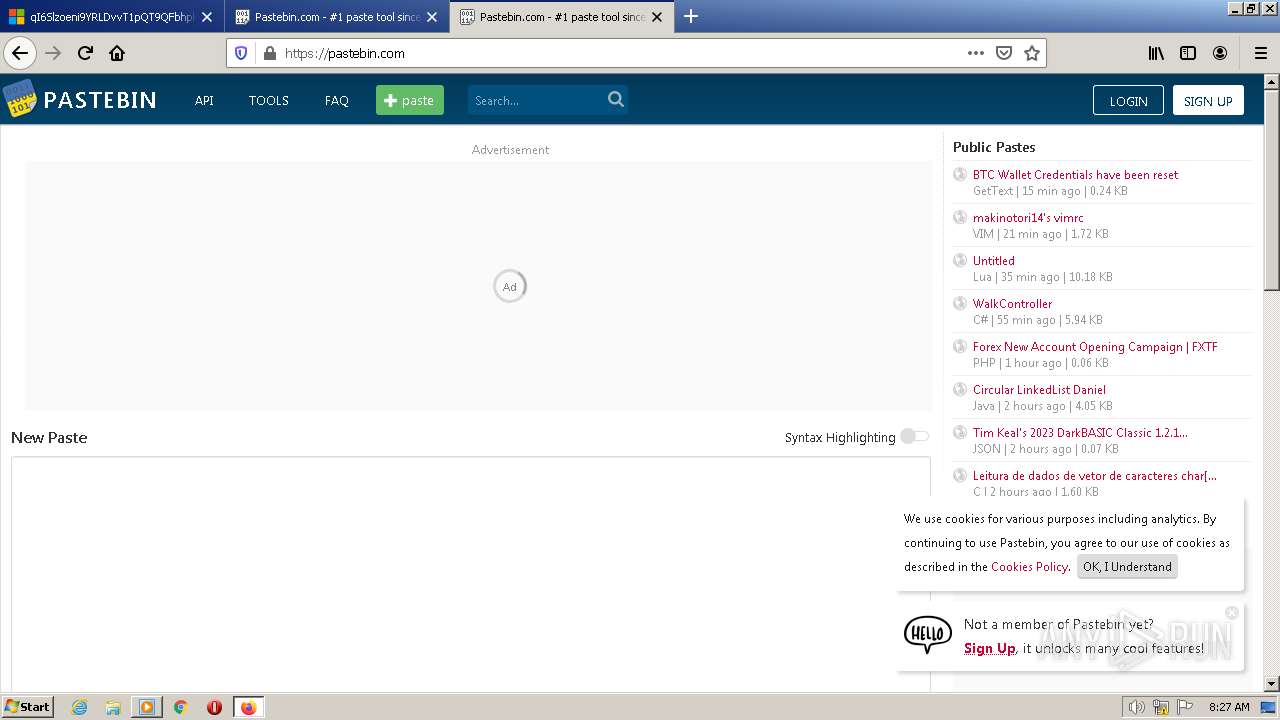Click the Public Pastes heading

[x=994, y=147]
